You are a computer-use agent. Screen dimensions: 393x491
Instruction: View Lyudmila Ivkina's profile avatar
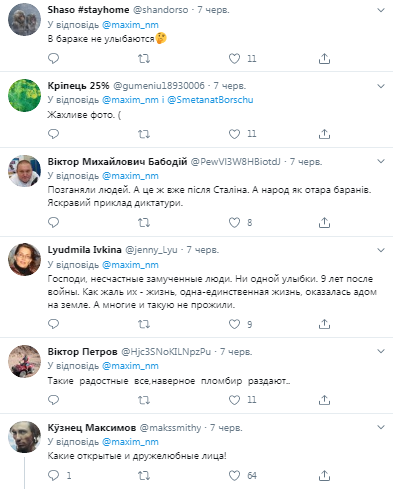click(24, 259)
